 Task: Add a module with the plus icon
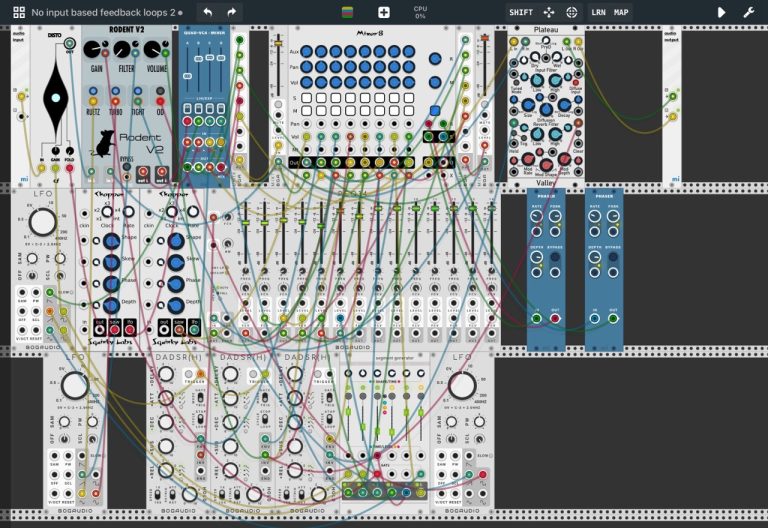click(x=384, y=12)
